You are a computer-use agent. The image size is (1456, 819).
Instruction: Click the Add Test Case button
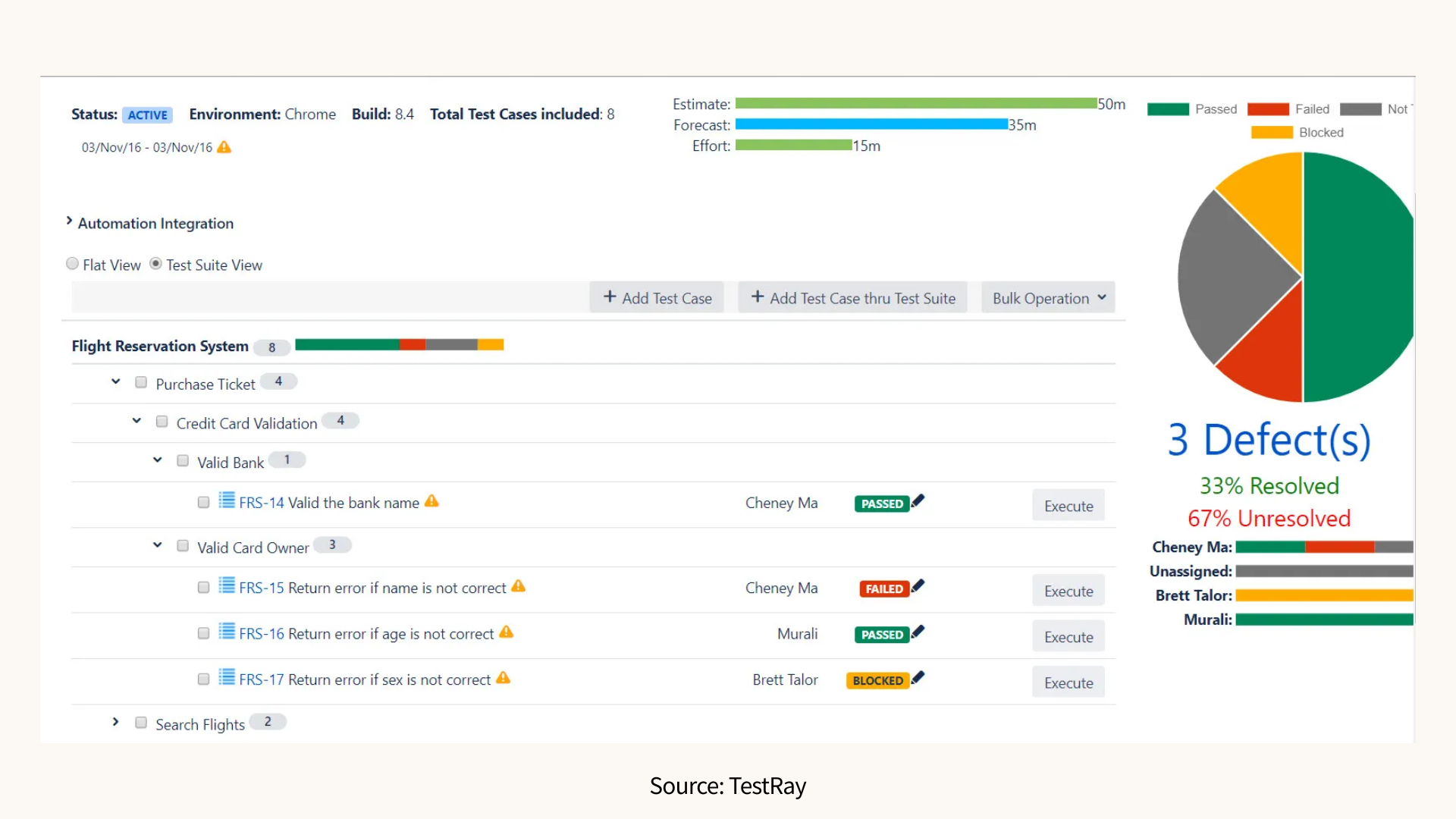(657, 298)
